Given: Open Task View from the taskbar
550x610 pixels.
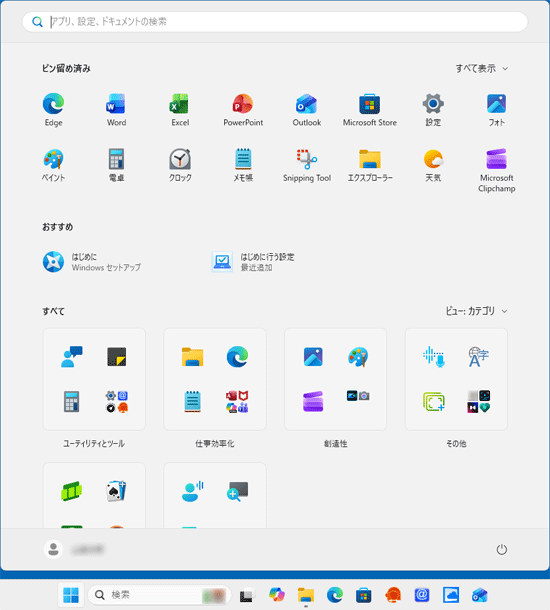Looking at the screenshot, I should click(x=247, y=595).
